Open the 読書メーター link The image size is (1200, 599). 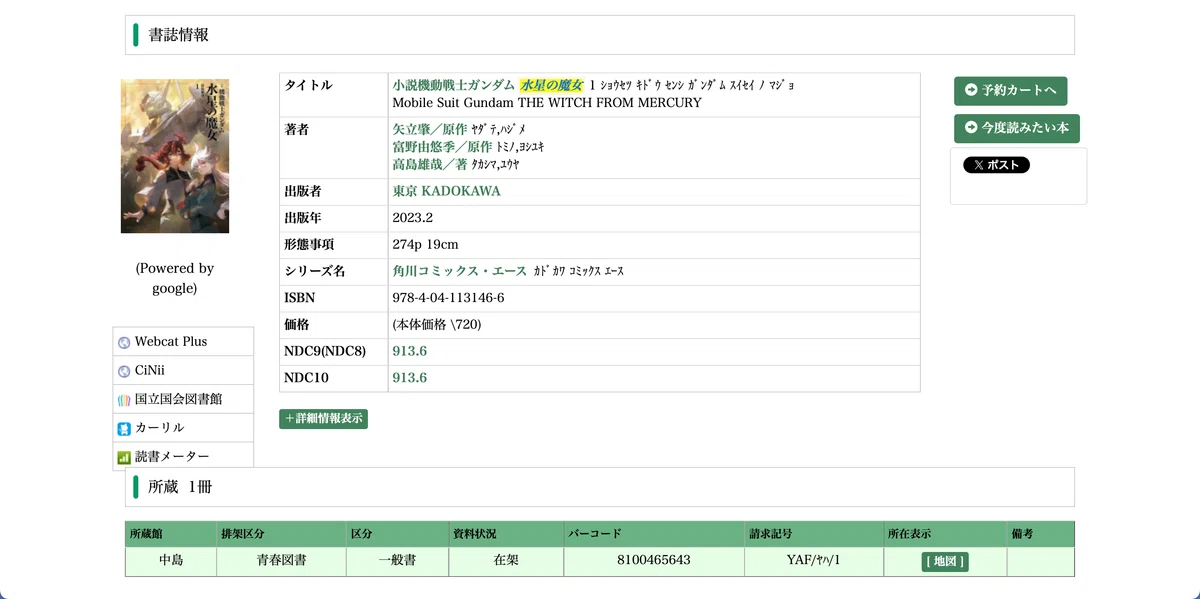tap(172, 457)
